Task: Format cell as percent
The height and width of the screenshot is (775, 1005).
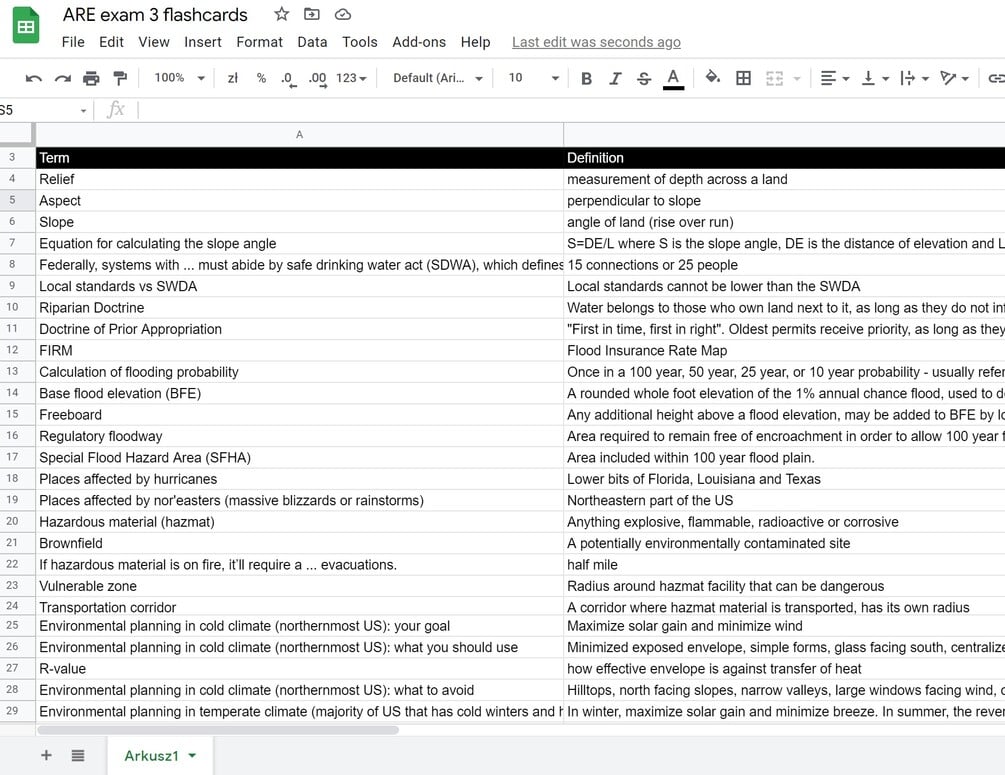Action: [x=261, y=78]
